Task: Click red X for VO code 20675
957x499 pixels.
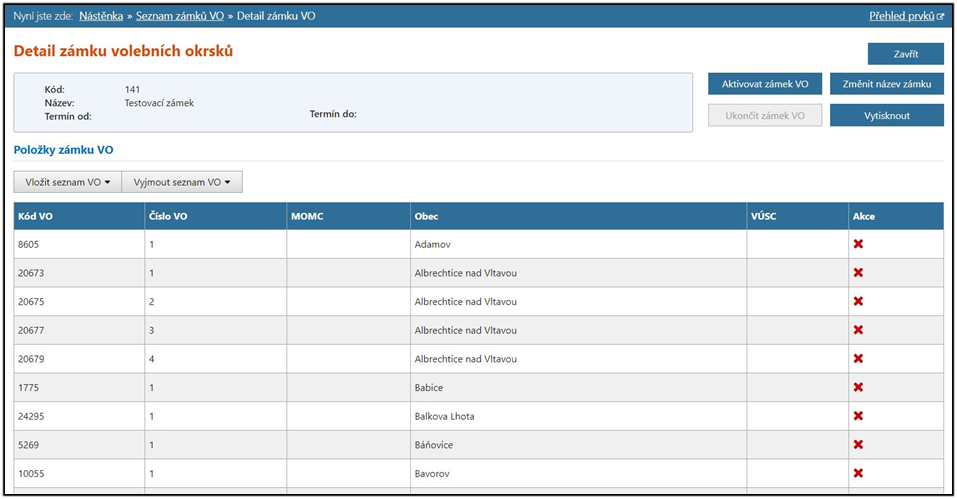Action: click(858, 301)
